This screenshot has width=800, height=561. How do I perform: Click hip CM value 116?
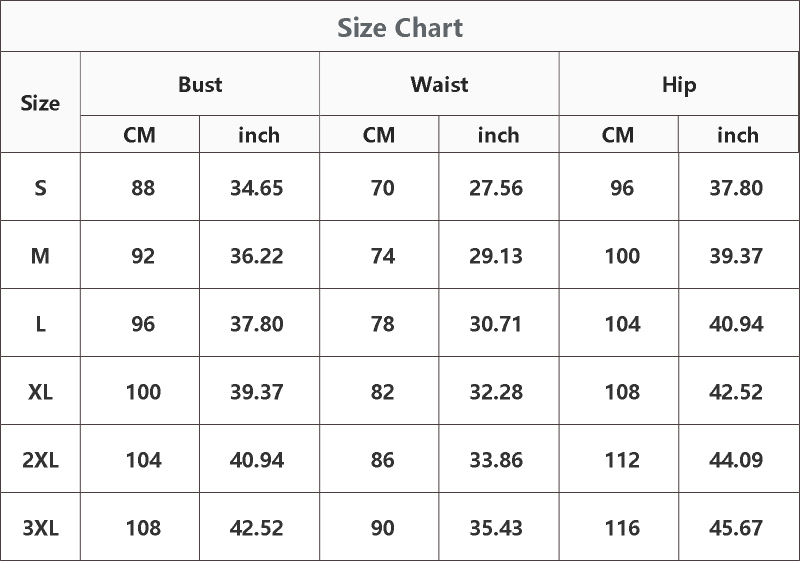click(622, 528)
